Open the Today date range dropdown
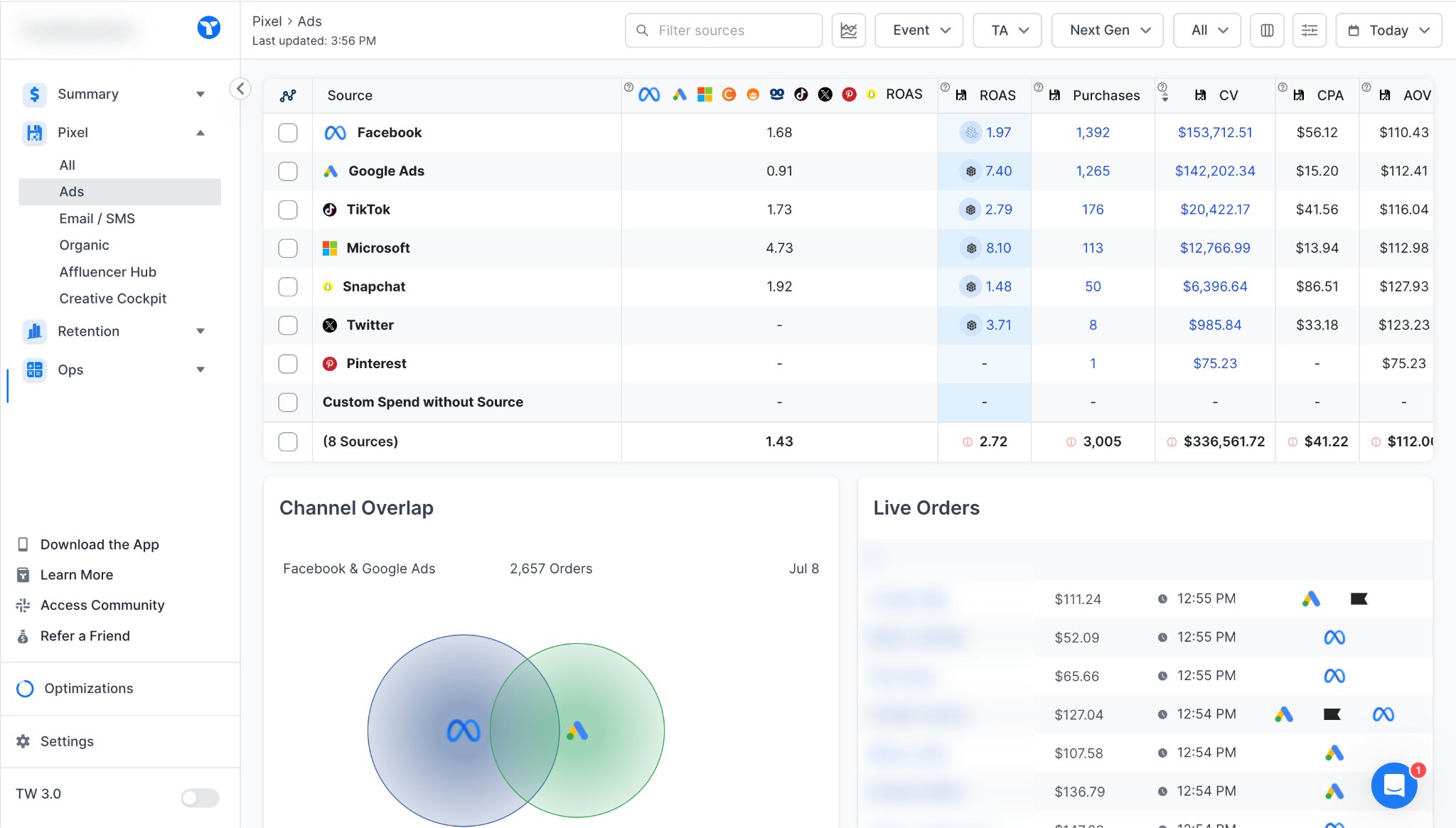The width and height of the screenshot is (1456, 828). tap(1388, 30)
